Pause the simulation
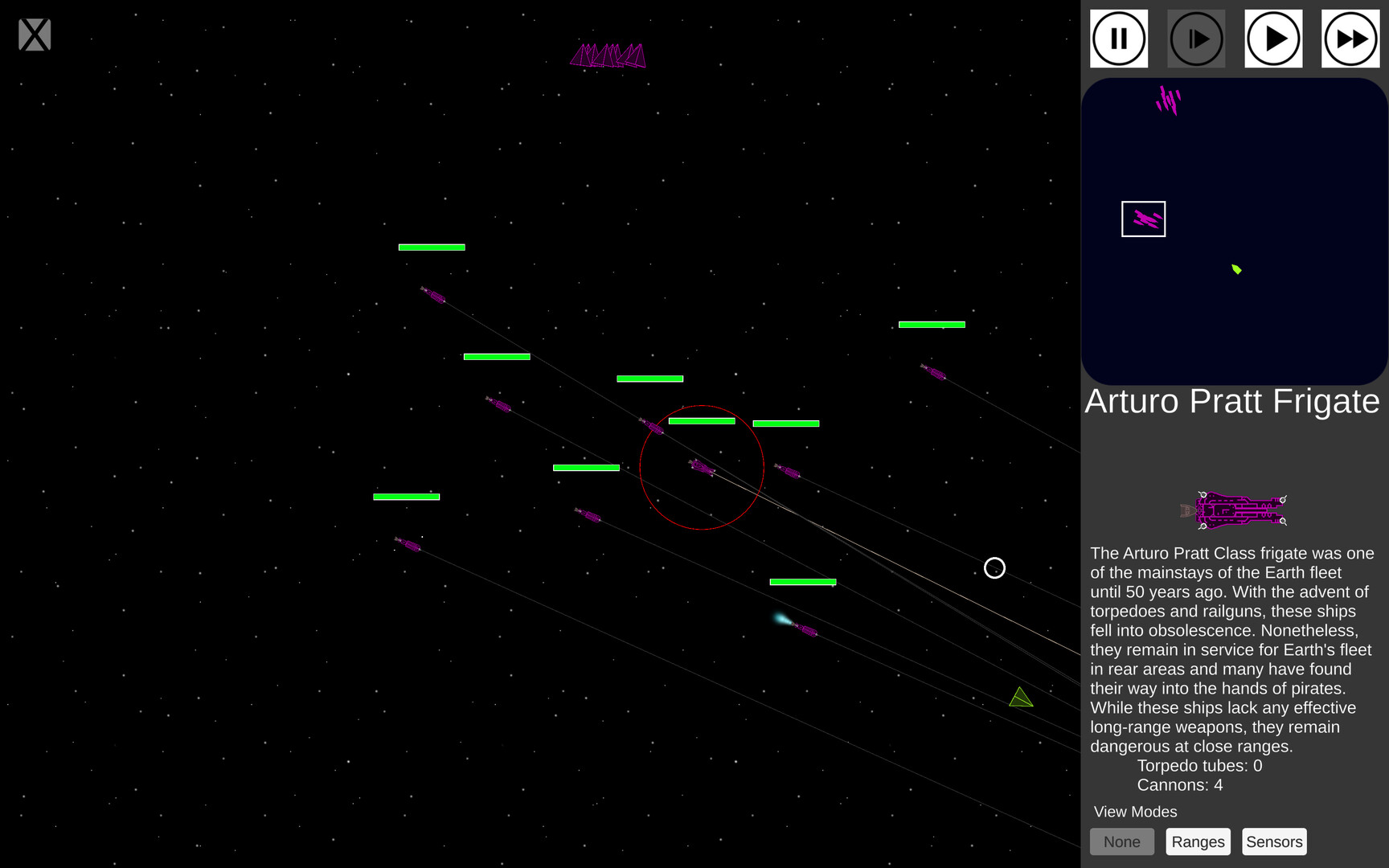Image resolution: width=1389 pixels, height=868 pixels. click(1118, 38)
